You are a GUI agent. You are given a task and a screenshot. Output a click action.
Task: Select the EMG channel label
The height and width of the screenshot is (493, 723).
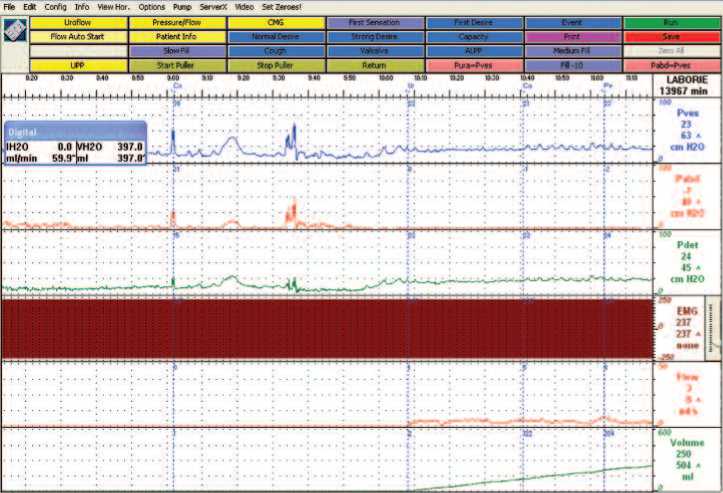point(686,311)
